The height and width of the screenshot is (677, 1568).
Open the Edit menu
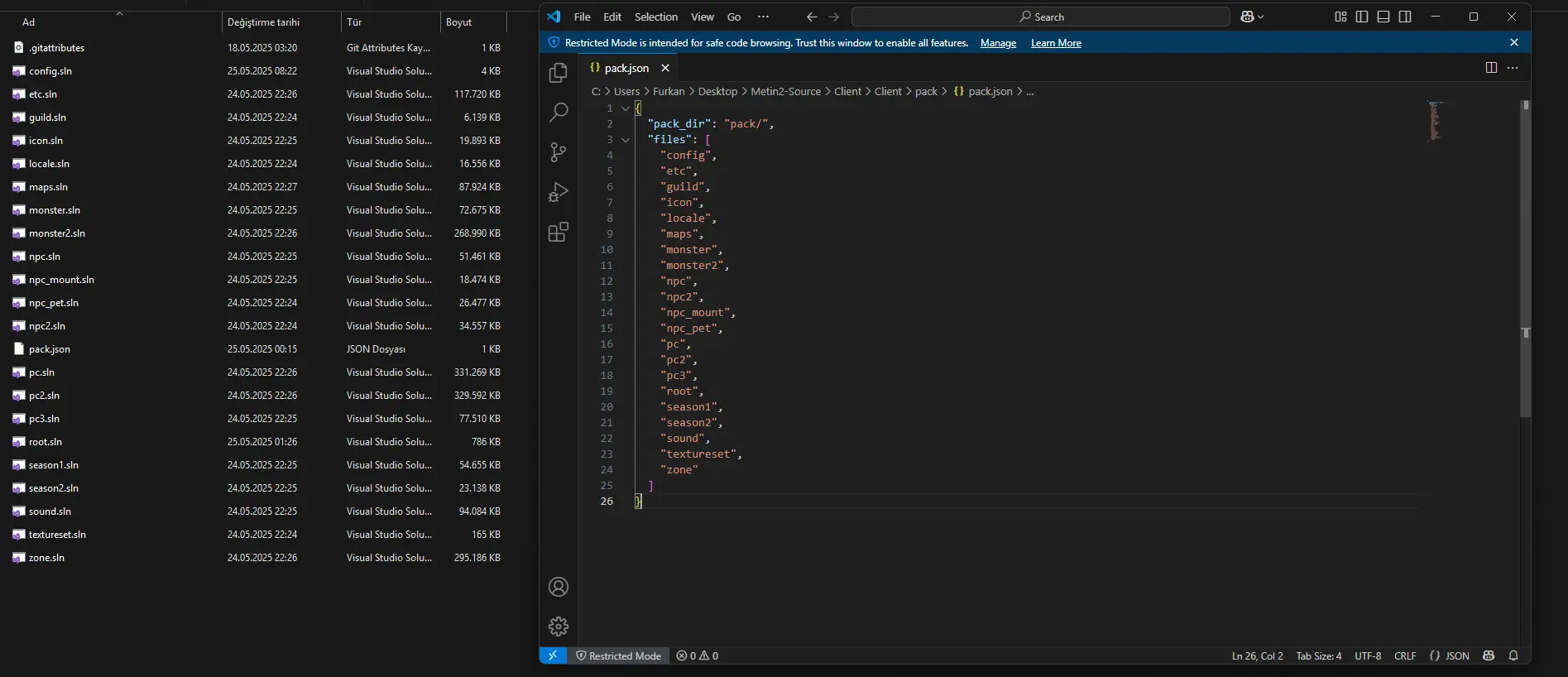pyautogui.click(x=612, y=17)
